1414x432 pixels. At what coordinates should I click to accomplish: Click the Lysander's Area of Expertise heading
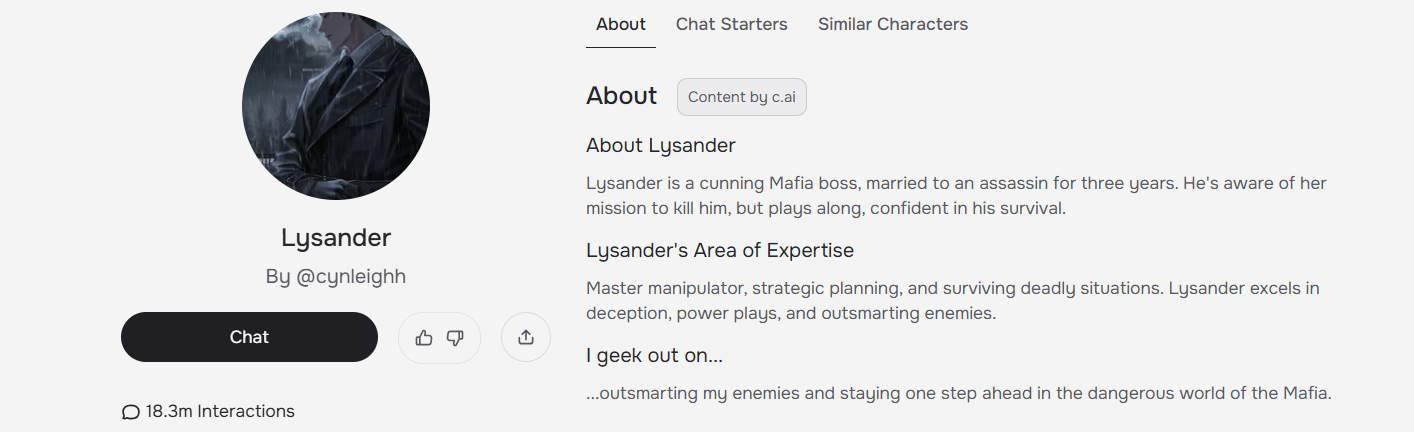pos(720,250)
